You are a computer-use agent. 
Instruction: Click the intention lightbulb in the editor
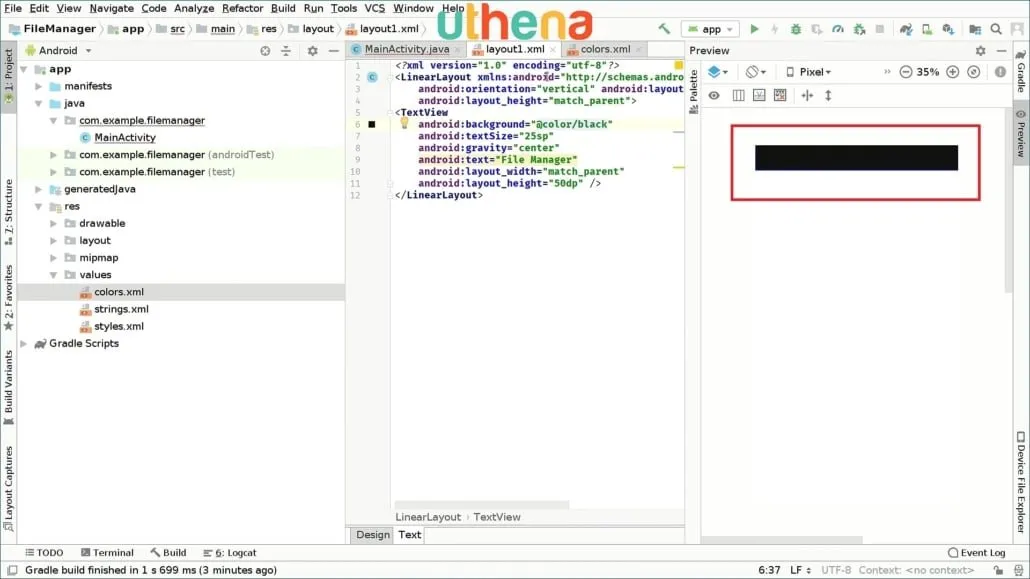404,123
